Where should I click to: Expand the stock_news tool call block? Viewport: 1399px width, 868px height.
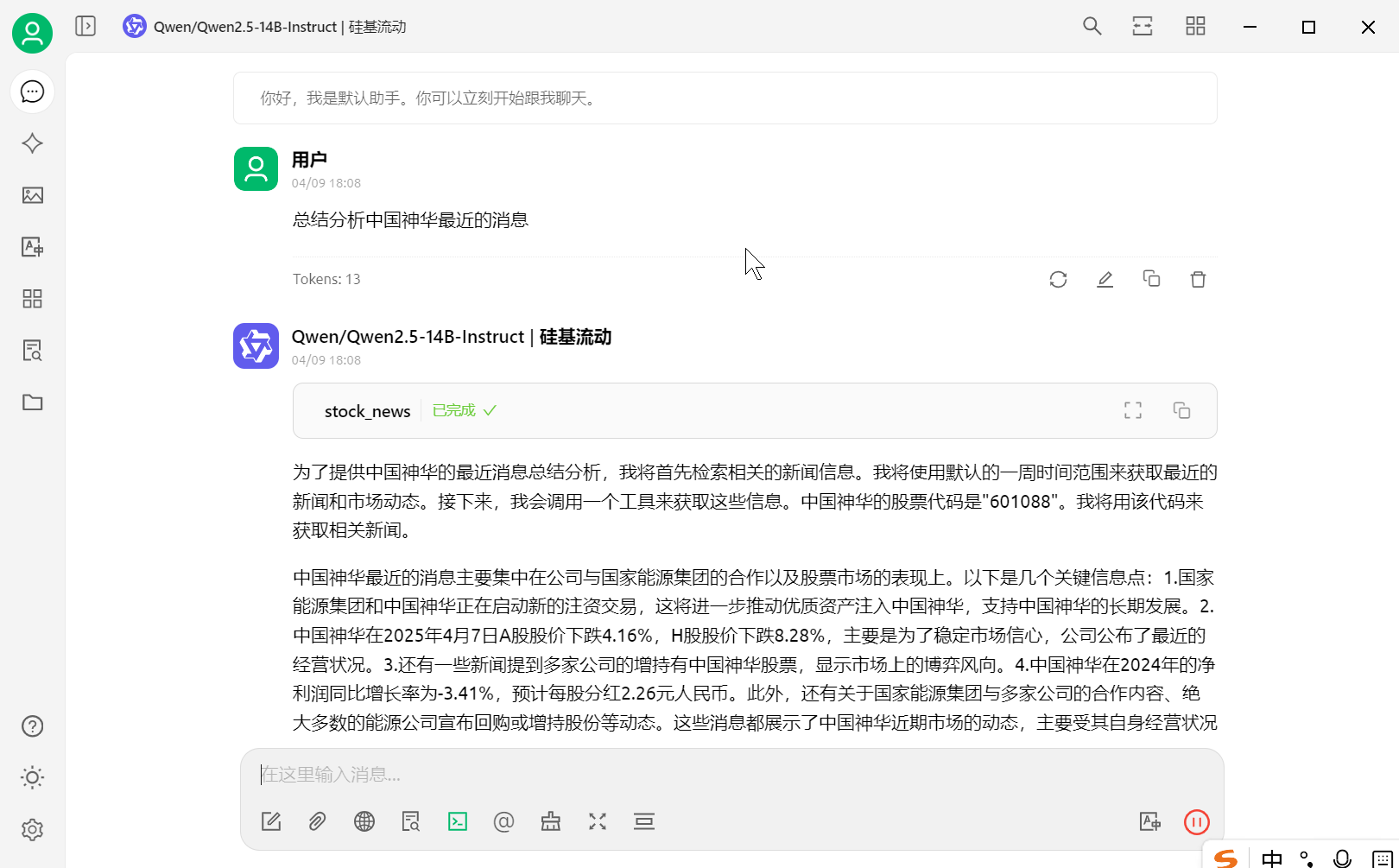pyautogui.click(x=755, y=411)
